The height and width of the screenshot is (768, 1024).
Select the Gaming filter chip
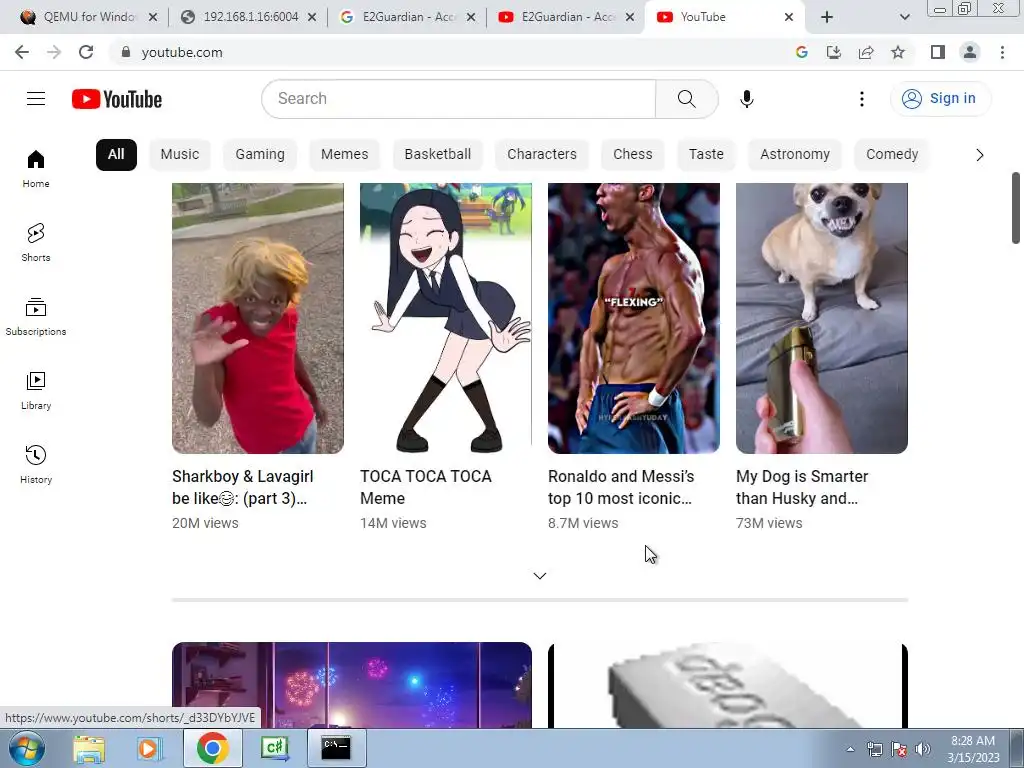(x=260, y=155)
